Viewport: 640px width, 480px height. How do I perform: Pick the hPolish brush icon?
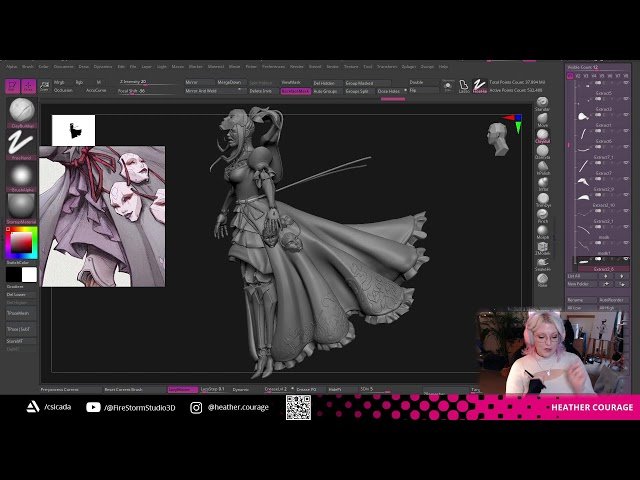(x=542, y=166)
